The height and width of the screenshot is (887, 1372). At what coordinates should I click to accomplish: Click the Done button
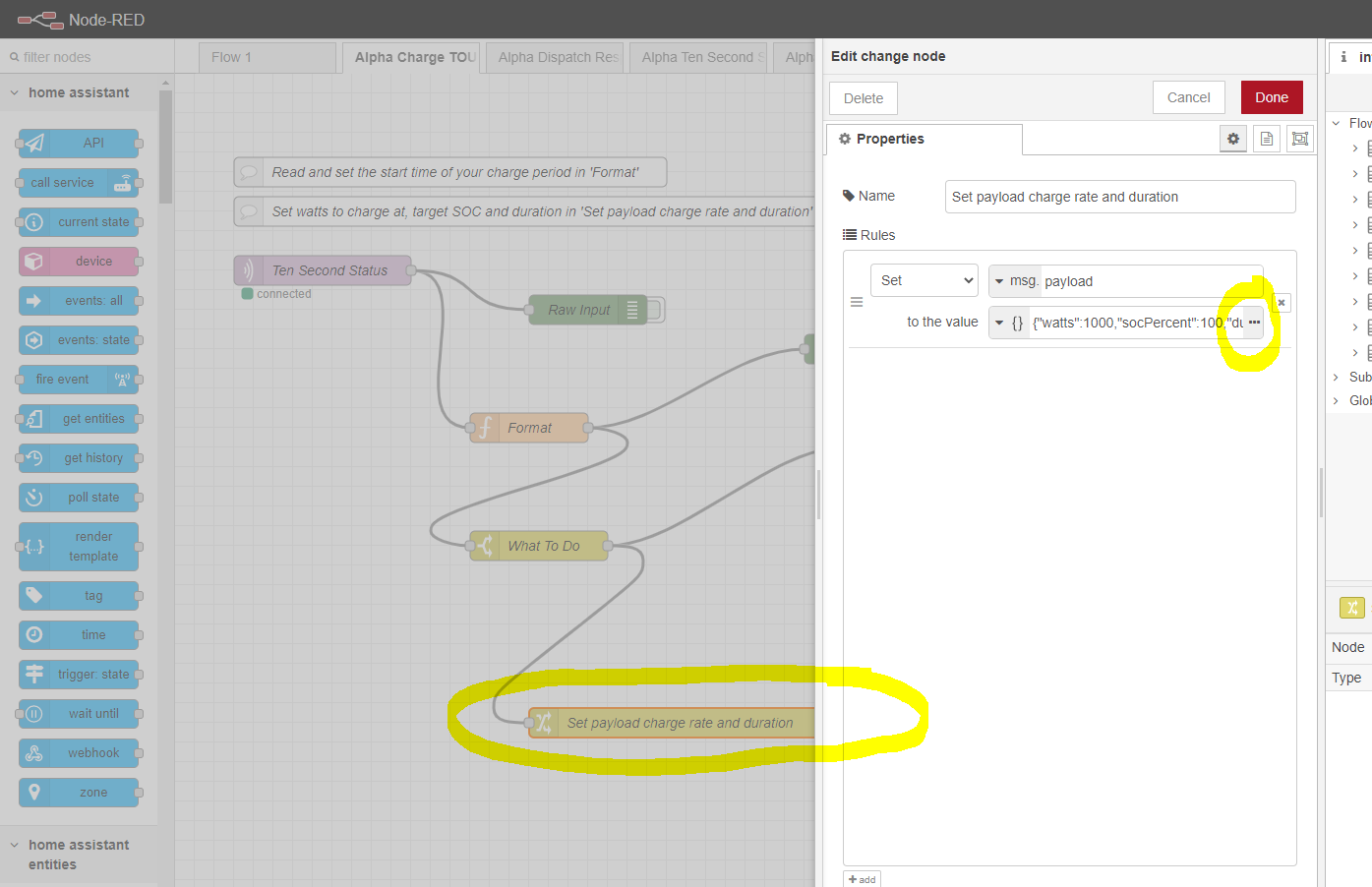click(x=1272, y=97)
